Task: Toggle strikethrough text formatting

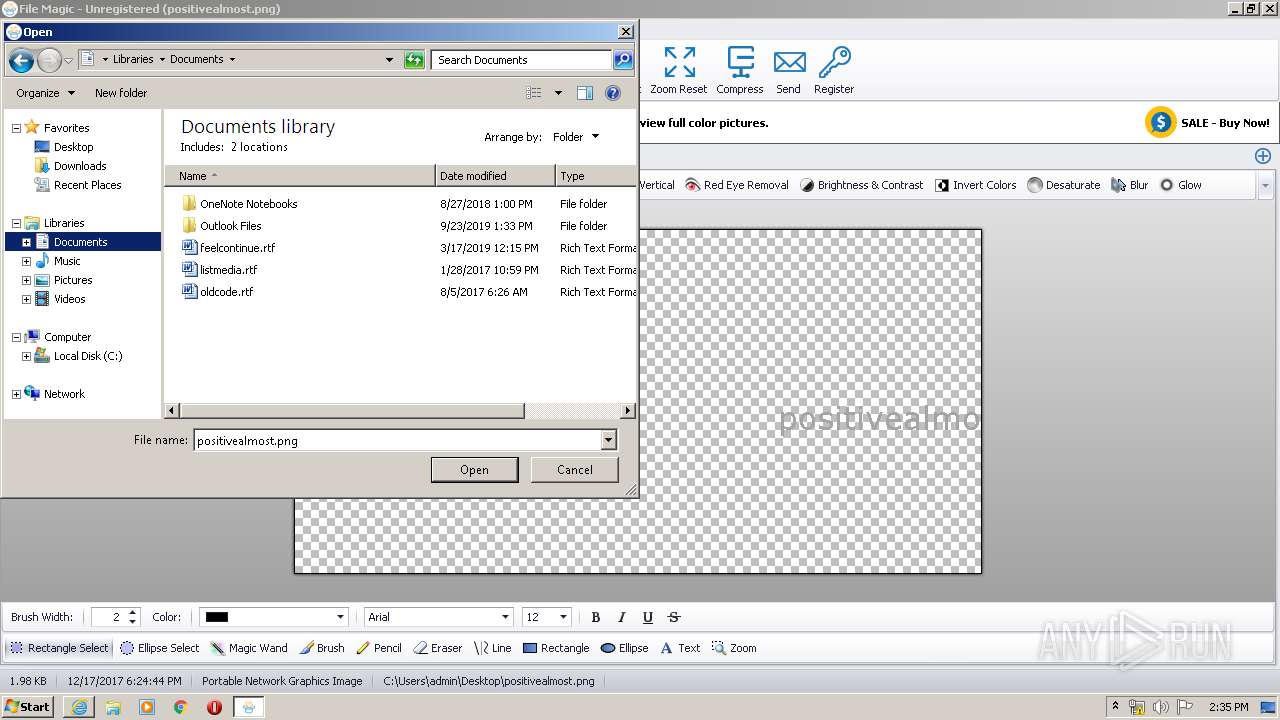Action: [x=674, y=617]
